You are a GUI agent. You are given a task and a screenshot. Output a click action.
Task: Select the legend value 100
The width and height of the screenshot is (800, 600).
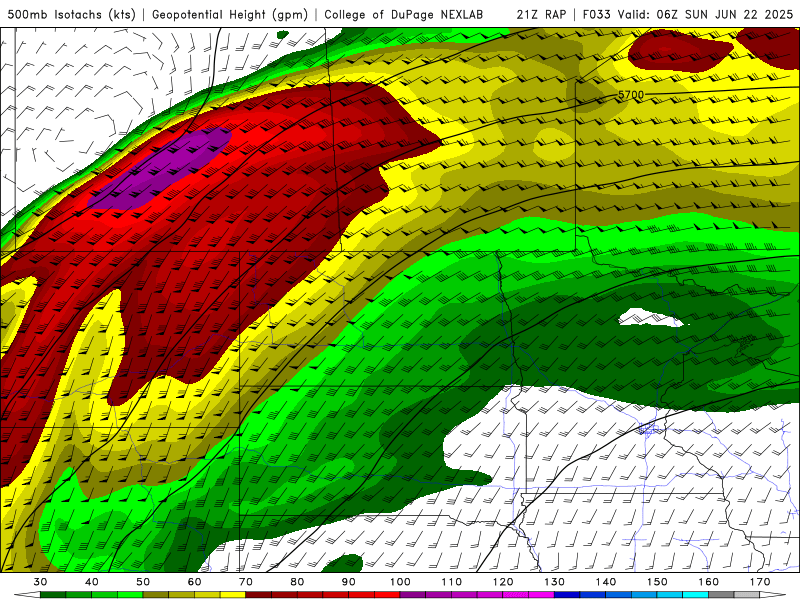coord(401,582)
